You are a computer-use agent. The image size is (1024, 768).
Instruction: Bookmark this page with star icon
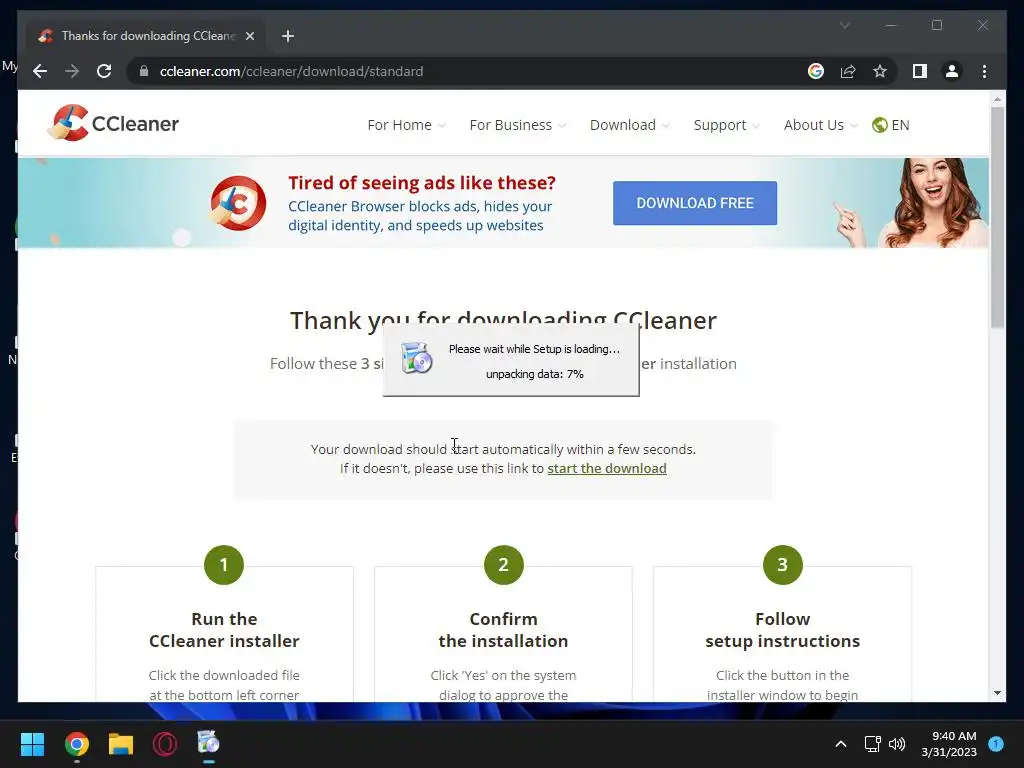(x=880, y=71)
